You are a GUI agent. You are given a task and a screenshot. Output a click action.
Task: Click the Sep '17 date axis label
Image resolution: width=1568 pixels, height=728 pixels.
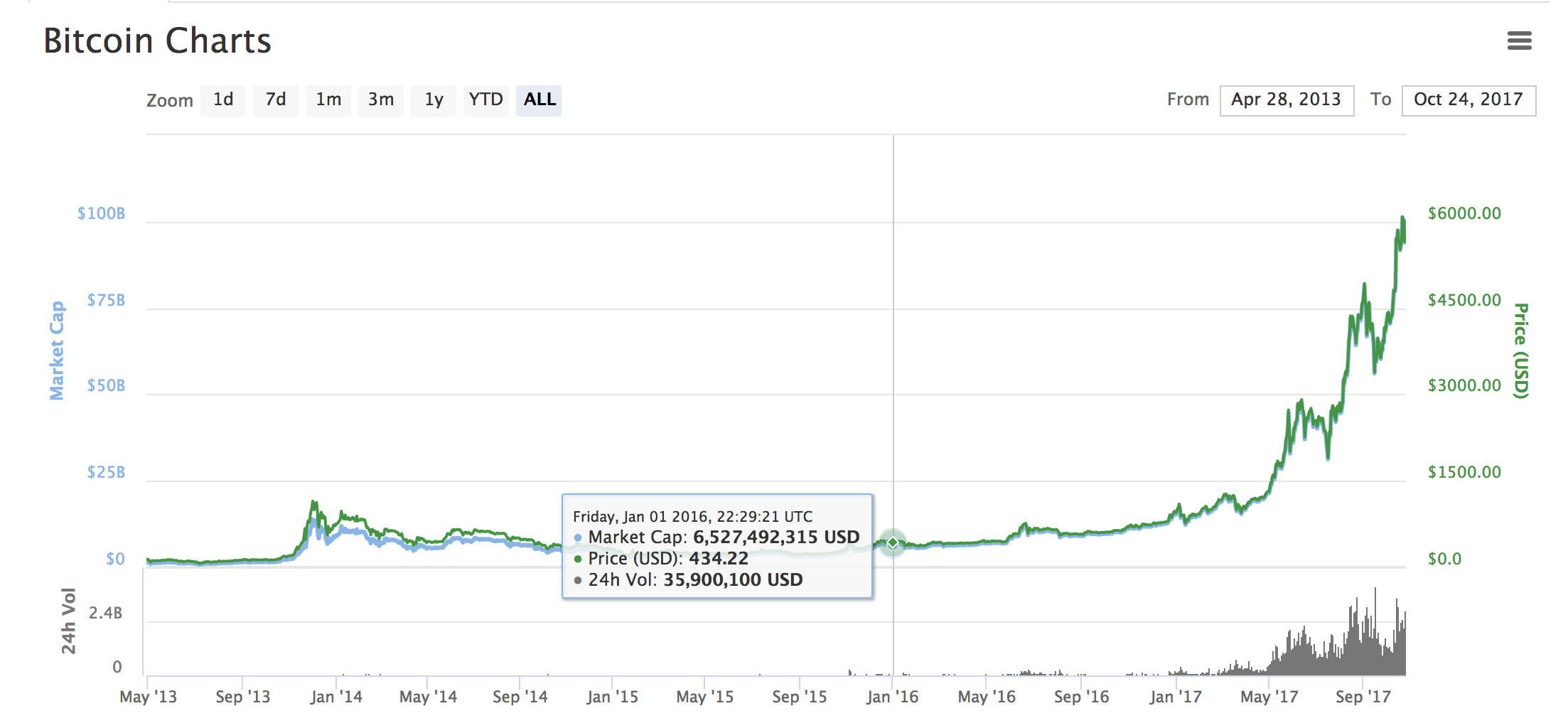point(1363,697)
